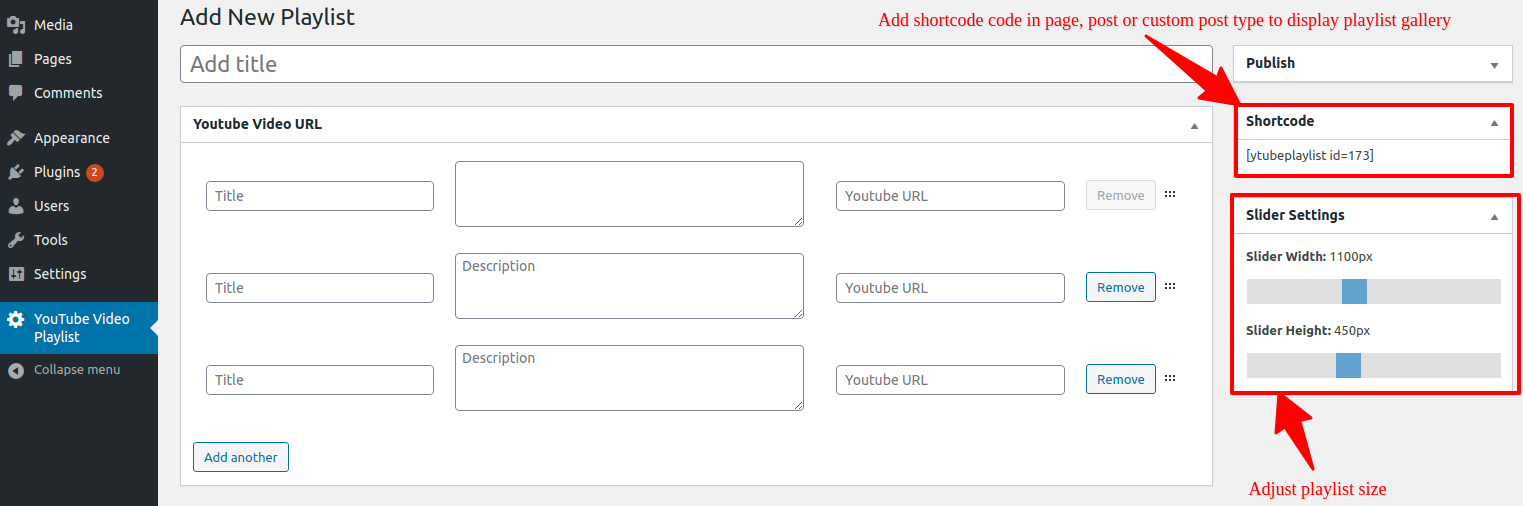Click the YouTube Video Playlist gear icon

pyautogui.click(x=16, y=320)
